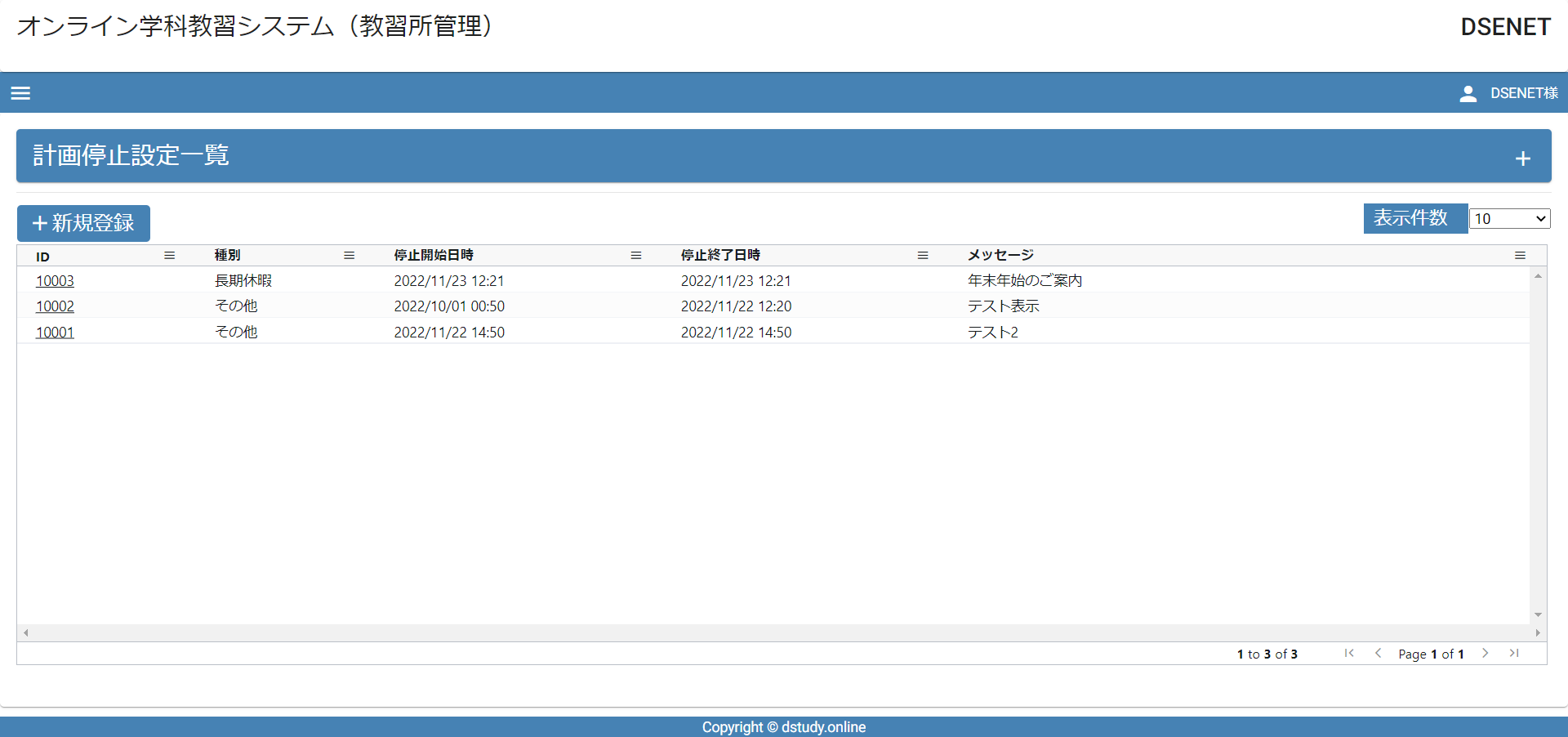
Task: Go to the first page of results
Action: [x=1349, y=653]
